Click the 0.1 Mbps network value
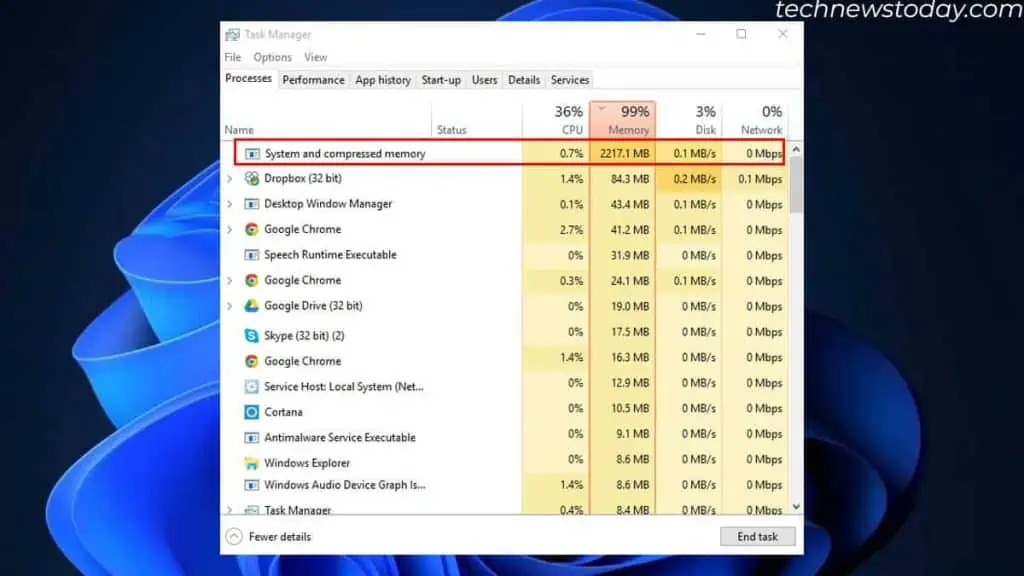This screenshot has width=1024, height=576. coord(760,179)
